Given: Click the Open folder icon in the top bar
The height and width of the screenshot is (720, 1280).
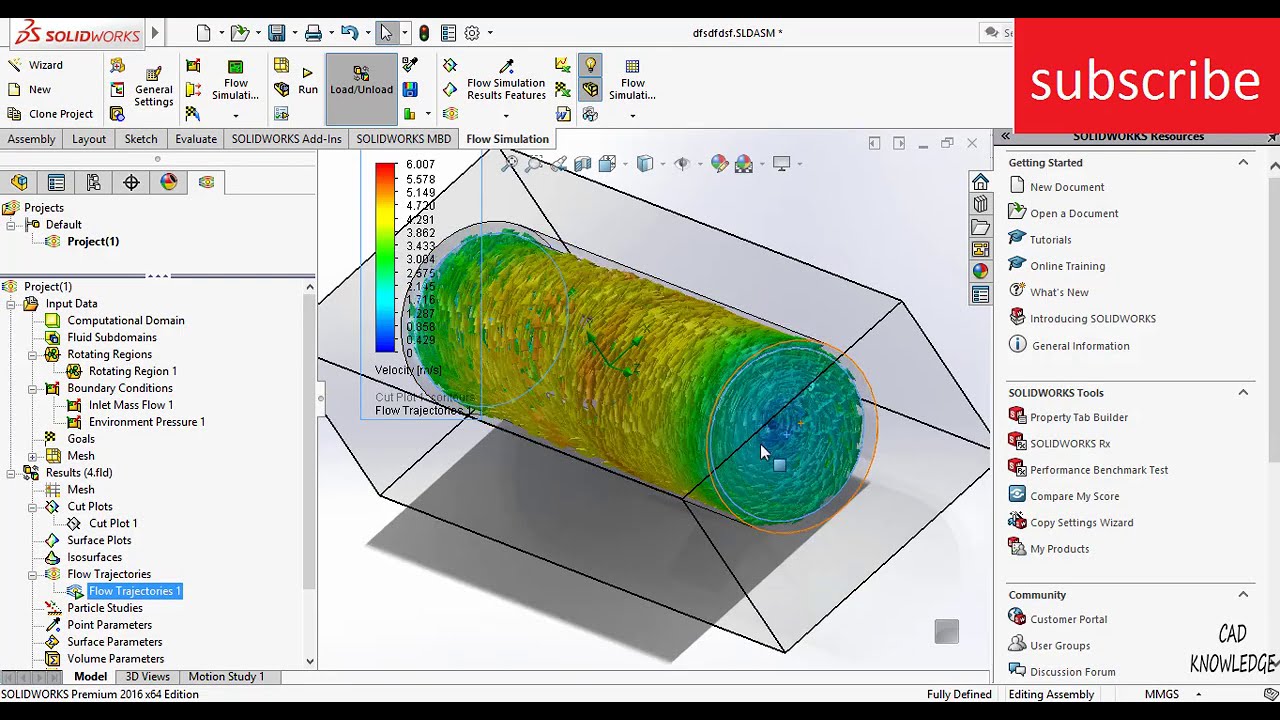Looking at the screenshot, I should pos(239,33).
